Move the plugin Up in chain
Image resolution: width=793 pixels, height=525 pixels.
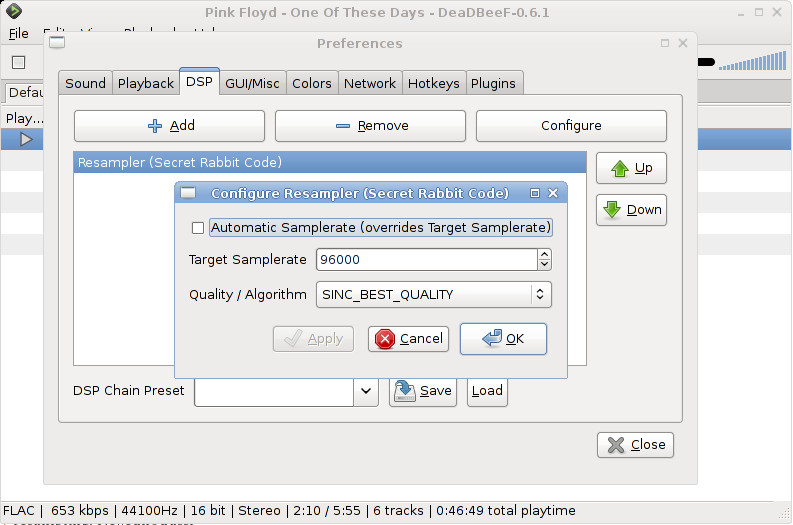[x=631, y=168]
